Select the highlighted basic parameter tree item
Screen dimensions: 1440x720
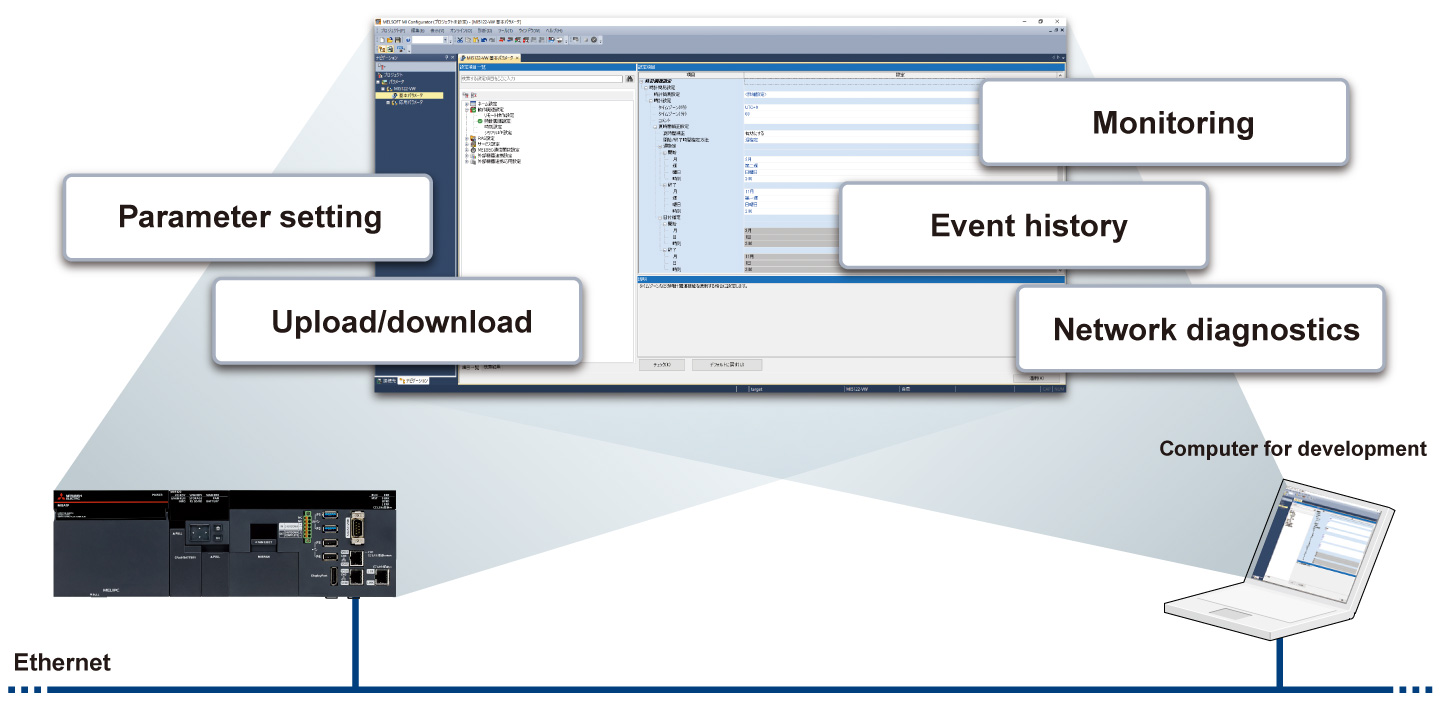(x=409, y=95)
